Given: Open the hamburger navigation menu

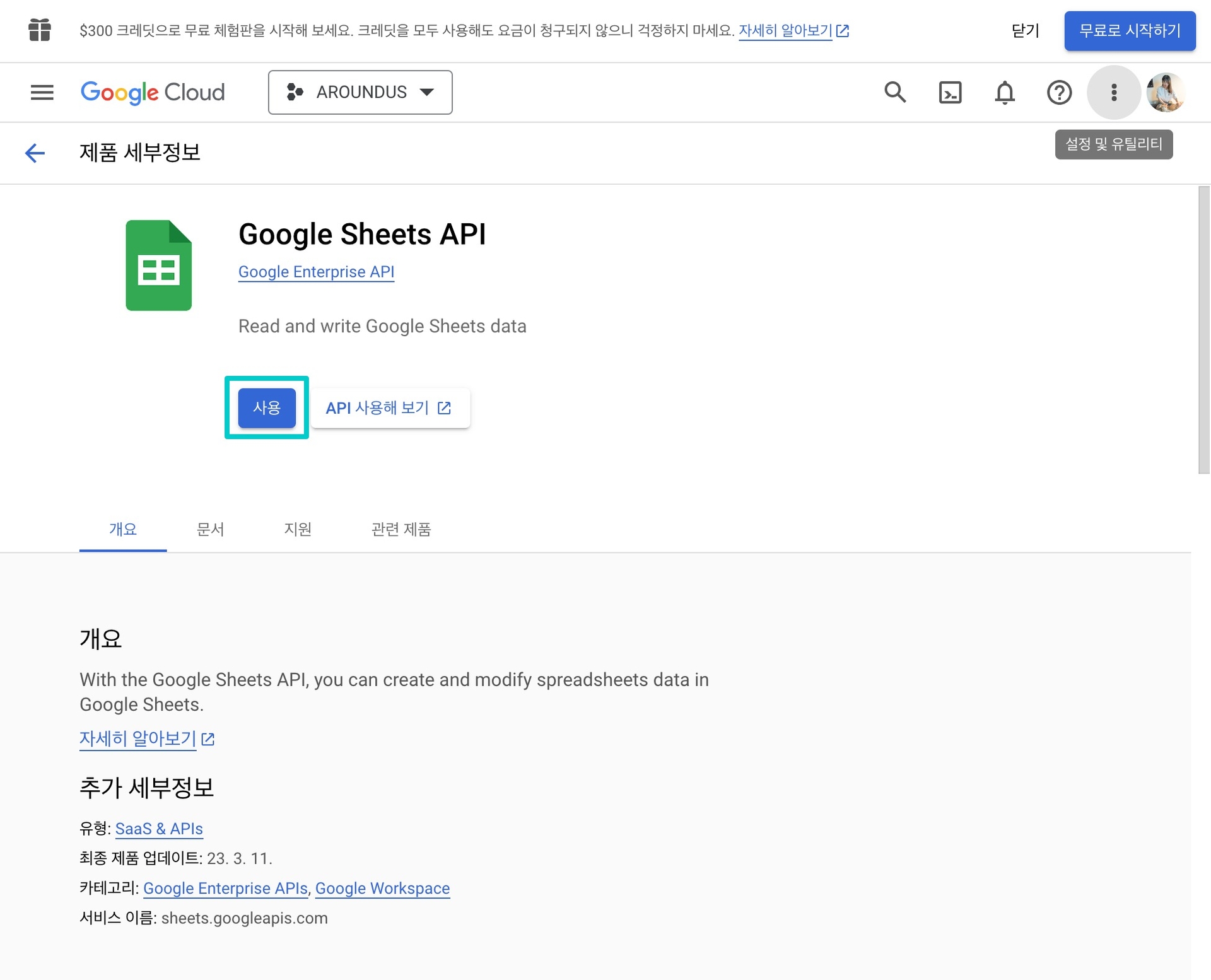Looking at the screenshot, I should [x=42, y=92].
